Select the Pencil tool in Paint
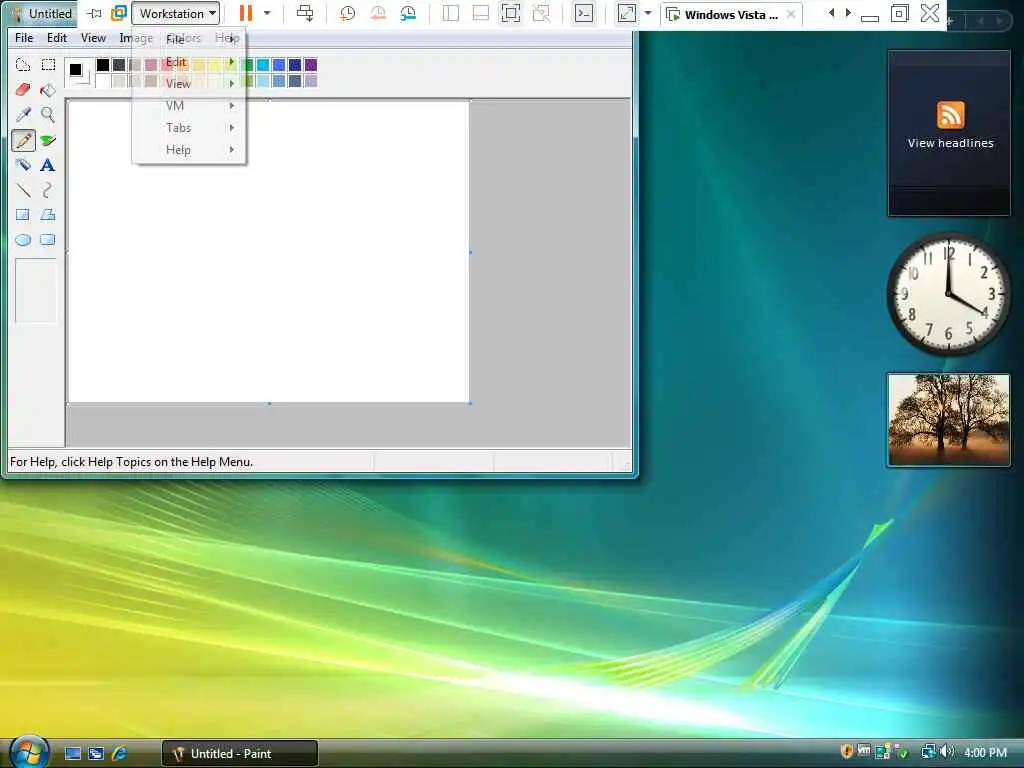The width and height of the screenshot is (1024, 768). [x=23, y=140]
